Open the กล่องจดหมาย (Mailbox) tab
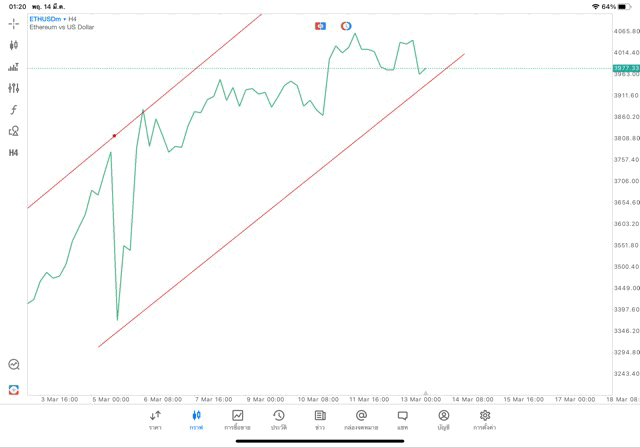Image resolution: width=640 pixels, height=447 pixels. (x=361, y=419)
